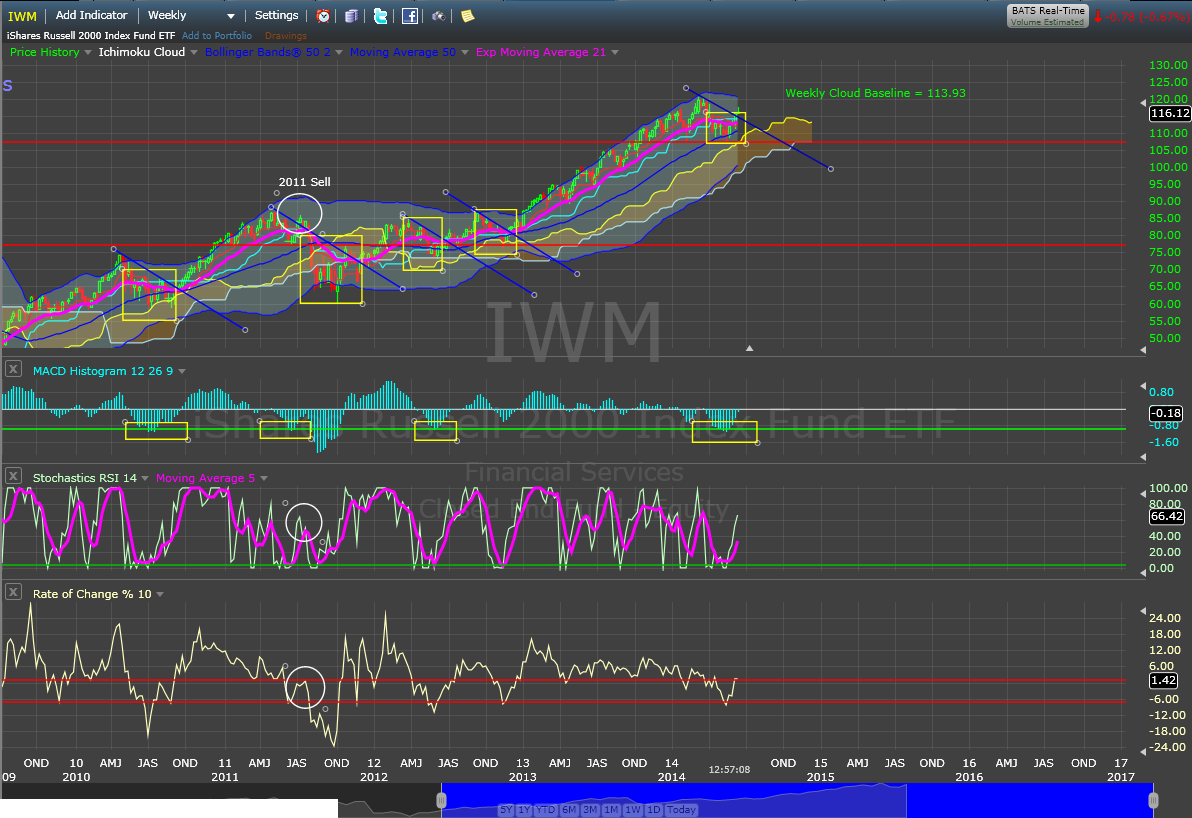Expand Bollinger Bands 50 2 options

tap(339, 52)
